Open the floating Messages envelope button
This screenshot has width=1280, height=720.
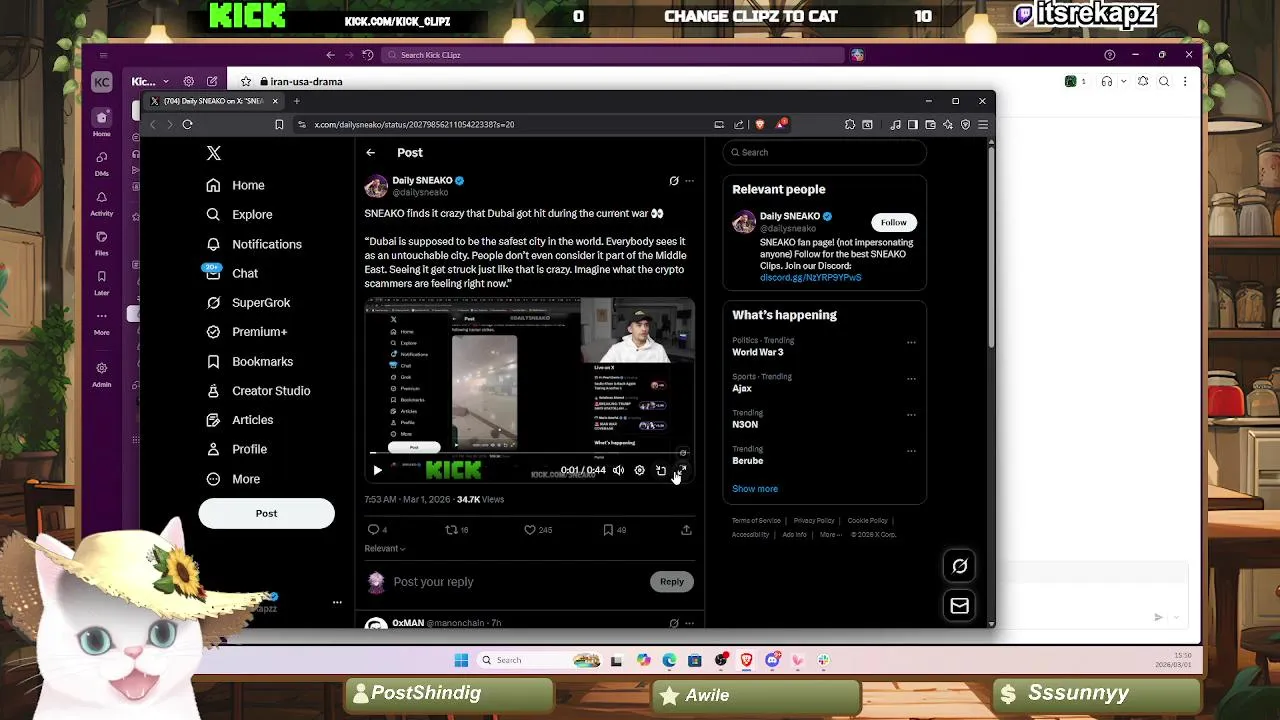click(959, 606)
